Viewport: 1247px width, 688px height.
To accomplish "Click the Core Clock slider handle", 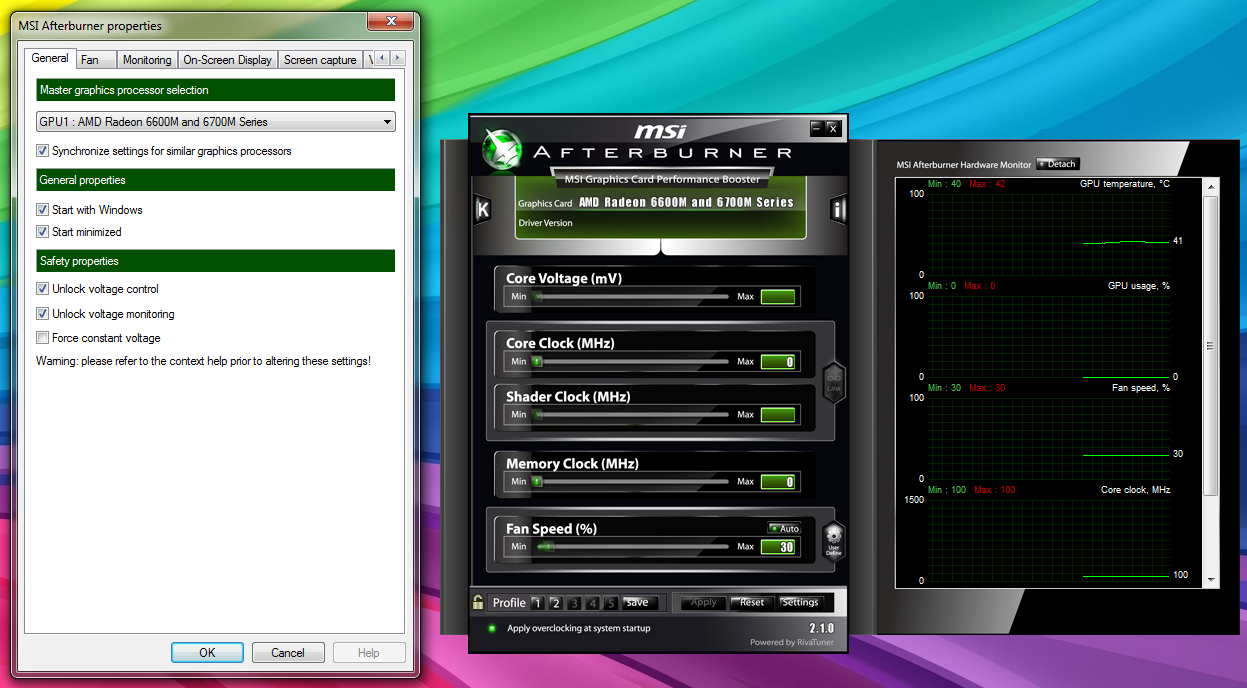I will pyautogui.click(x=537, y=361).
